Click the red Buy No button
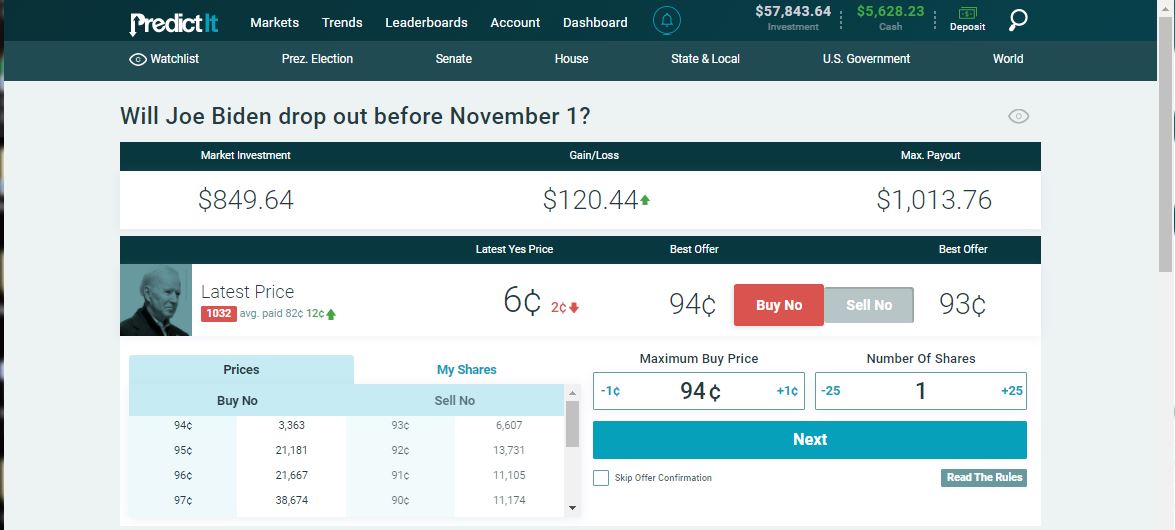 coord(779,305)
